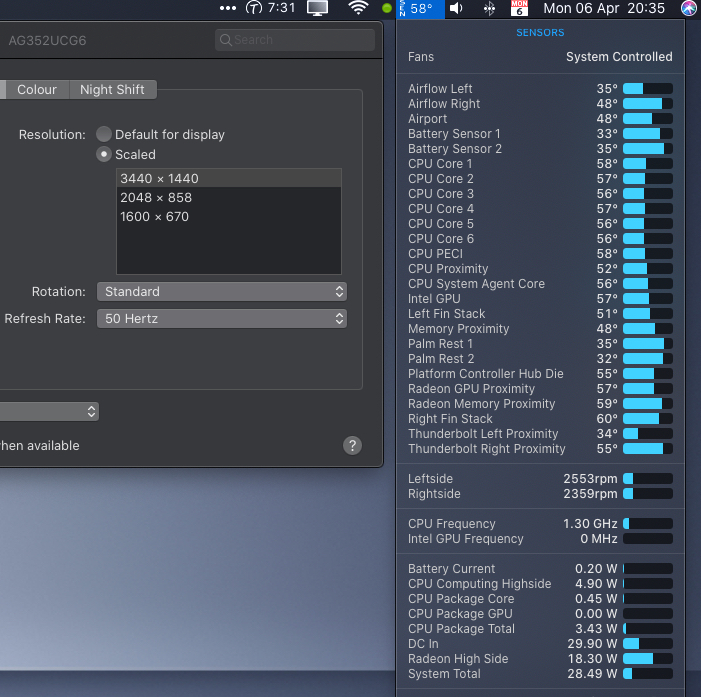Switch to the Colour tab

tap(37, 89)
